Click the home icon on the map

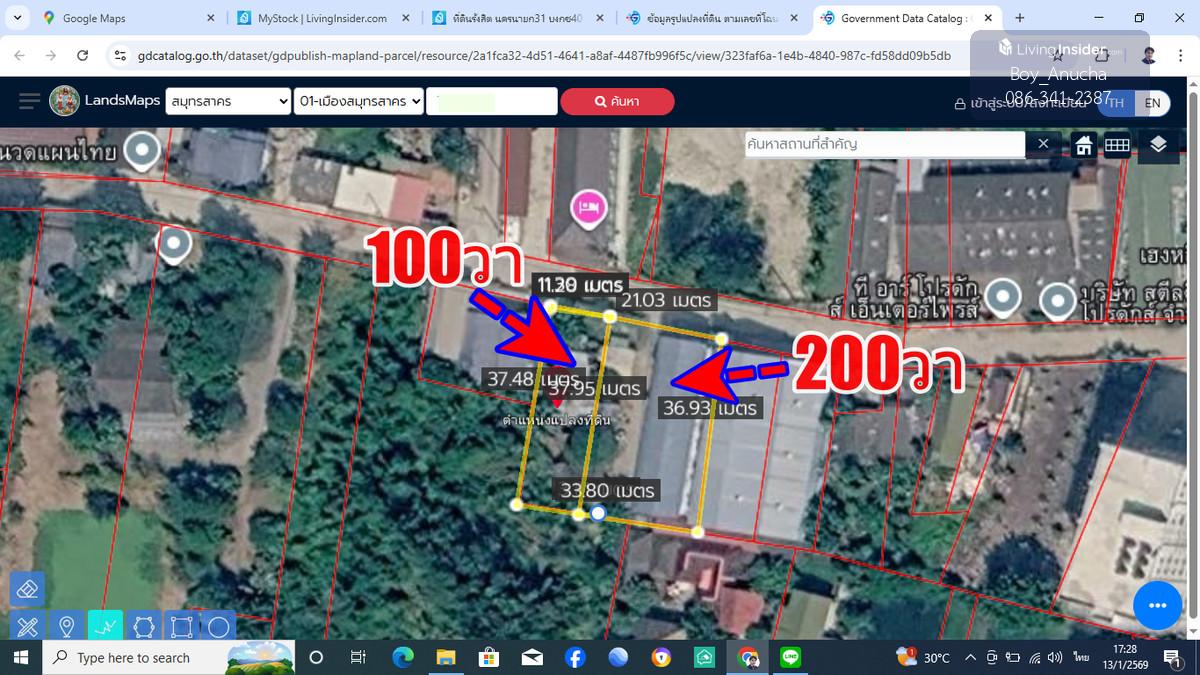click(x=1084, y=145)
